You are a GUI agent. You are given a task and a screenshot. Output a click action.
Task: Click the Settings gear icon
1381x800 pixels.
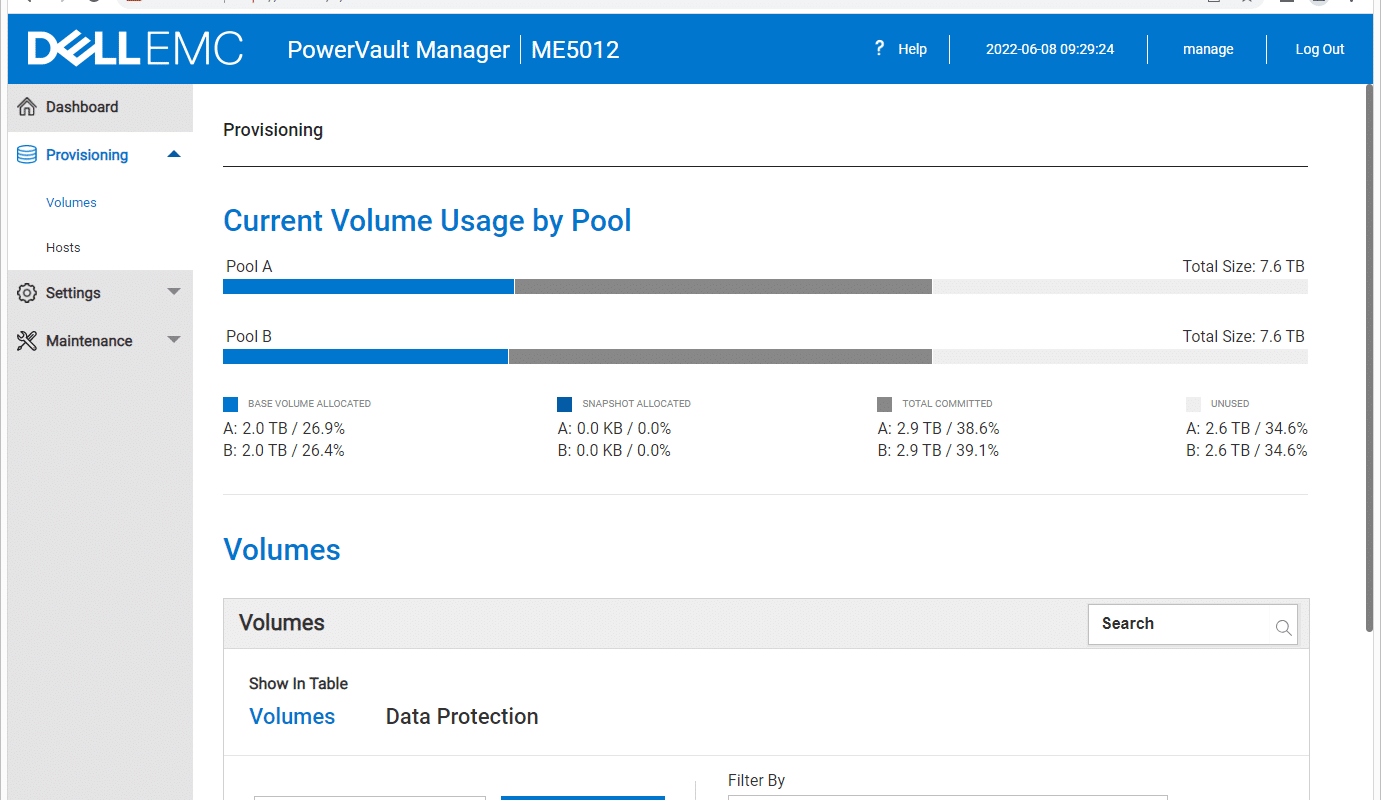[x=27, y=293]
